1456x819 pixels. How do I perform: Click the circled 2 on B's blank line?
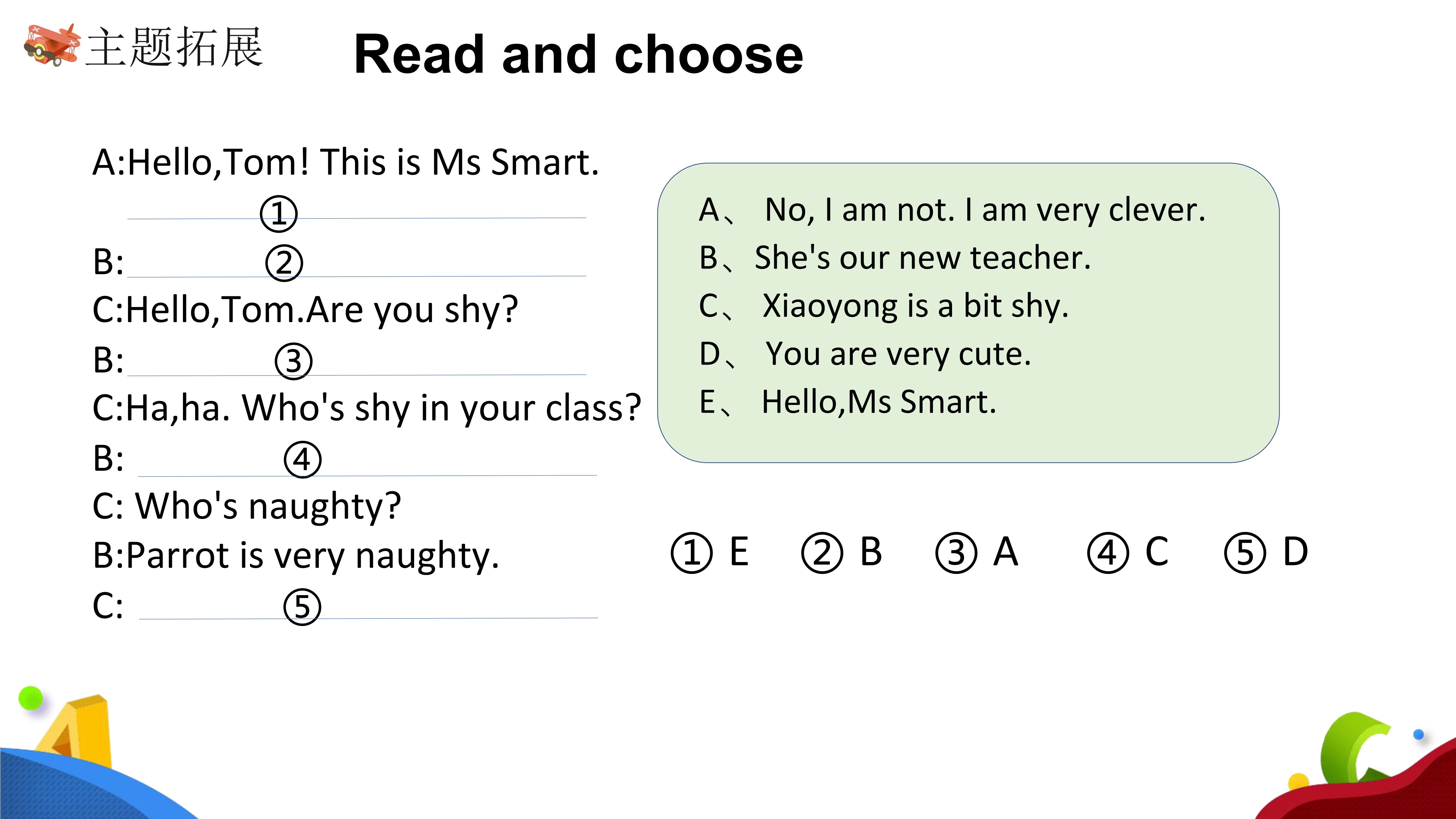284,263
